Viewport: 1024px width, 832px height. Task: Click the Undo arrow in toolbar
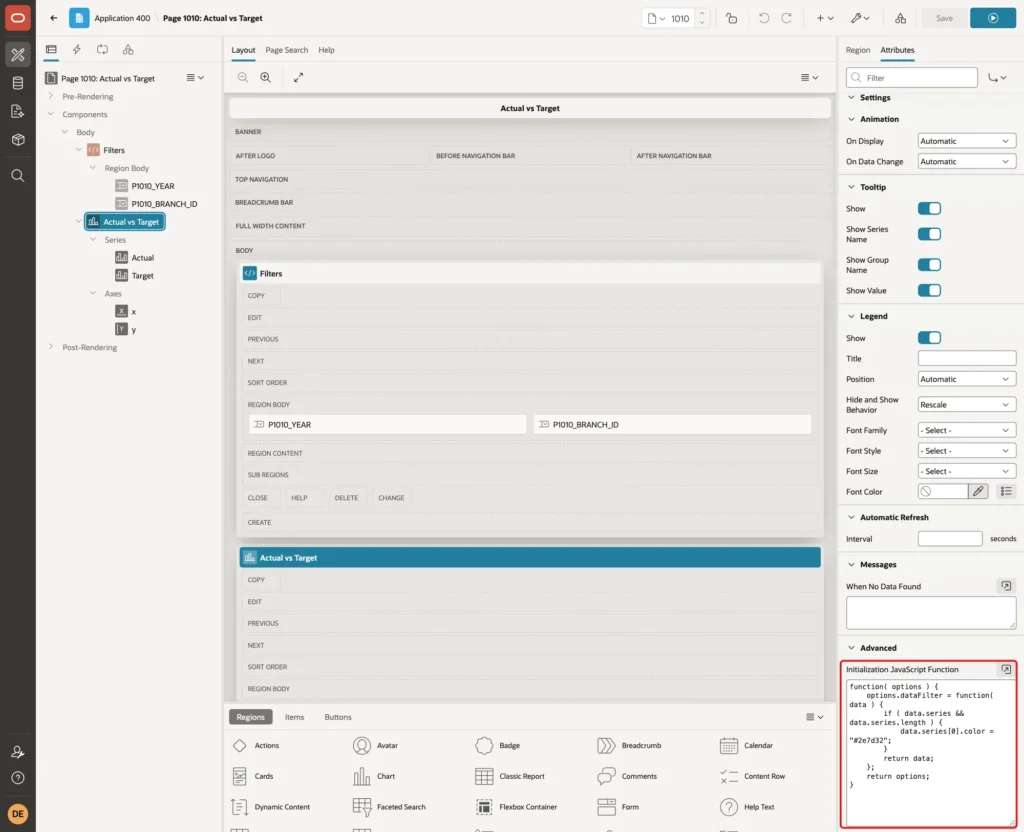pyautogui.click(x=763, y=18)
